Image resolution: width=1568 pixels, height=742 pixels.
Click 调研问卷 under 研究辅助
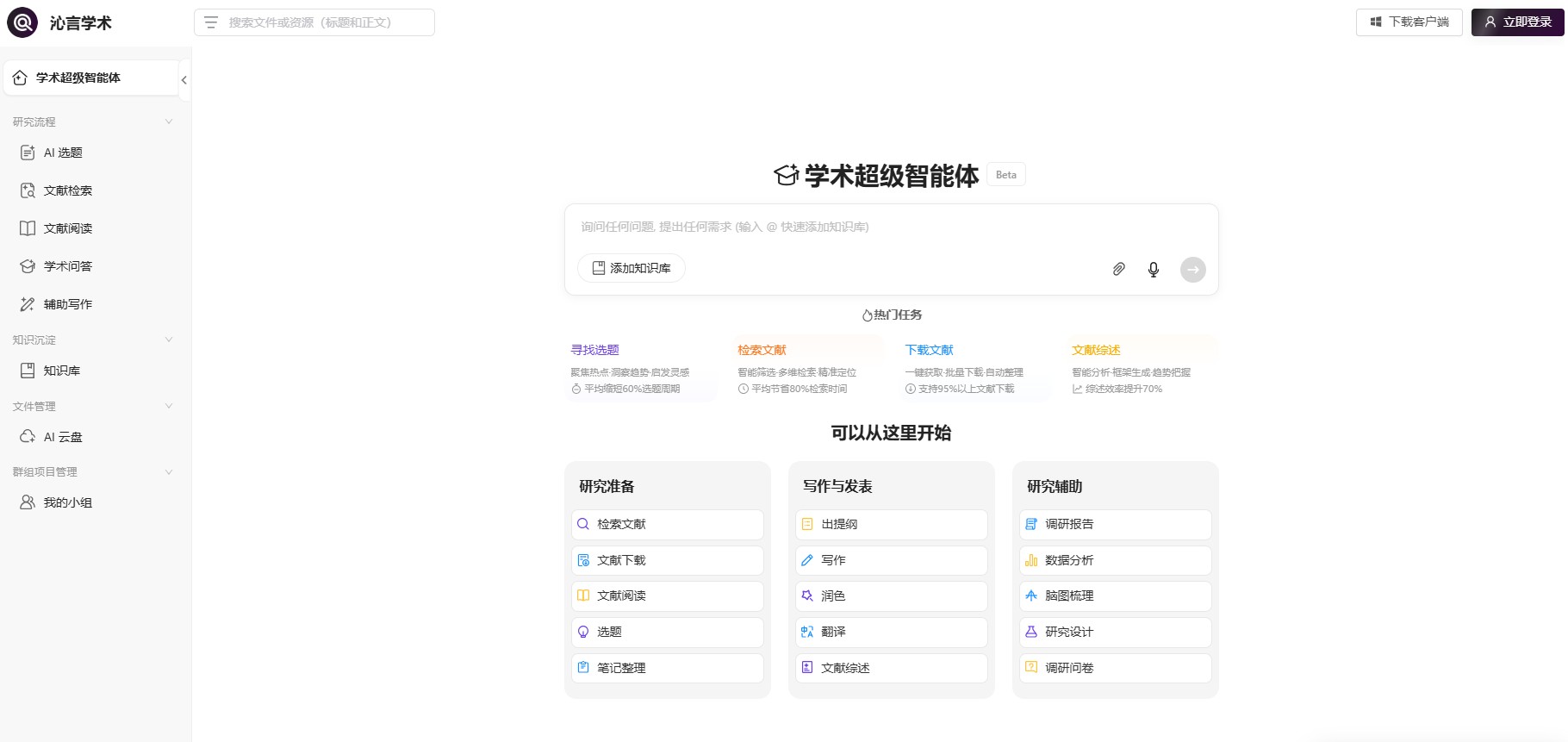click(x=1116, y=668)
